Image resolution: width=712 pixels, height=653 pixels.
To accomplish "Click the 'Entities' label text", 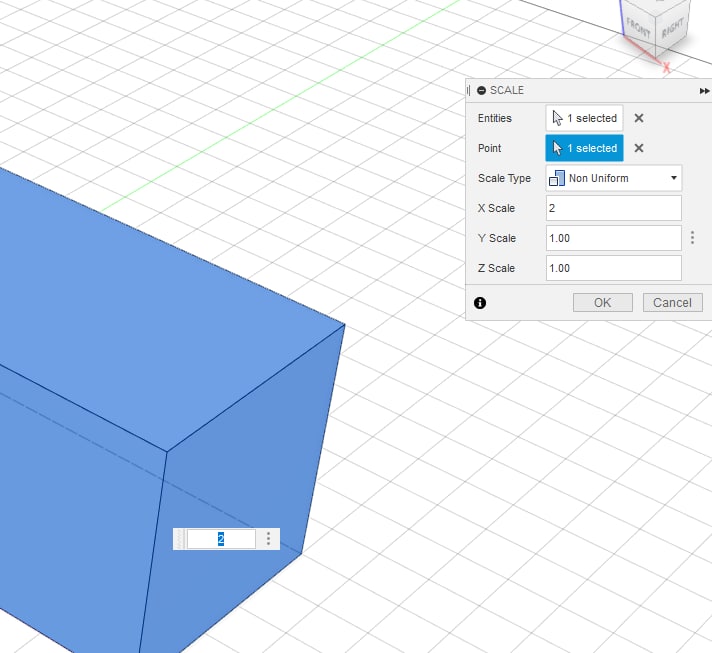I will [x=494, y=118].
